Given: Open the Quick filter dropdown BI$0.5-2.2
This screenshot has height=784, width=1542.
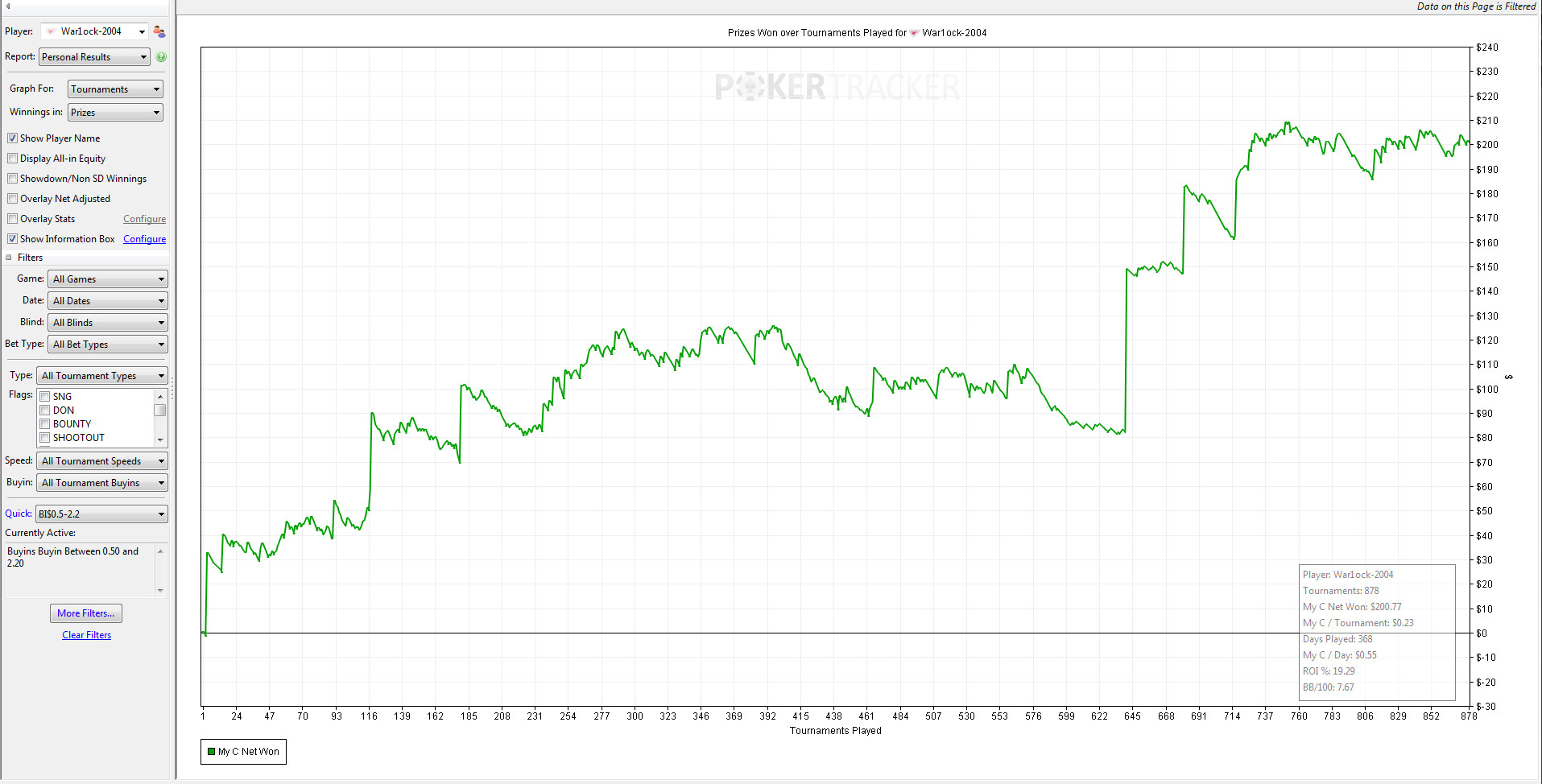Looking at the screenshot, I should click(102, 514).
